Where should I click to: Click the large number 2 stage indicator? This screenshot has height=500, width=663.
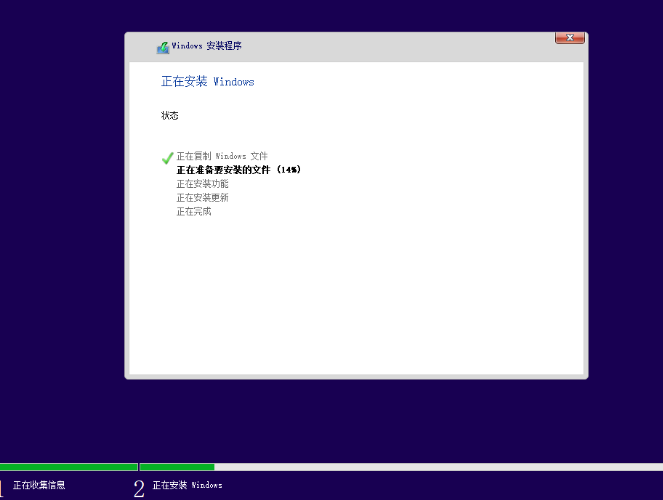pyautogui.click(x=139, y=488)
